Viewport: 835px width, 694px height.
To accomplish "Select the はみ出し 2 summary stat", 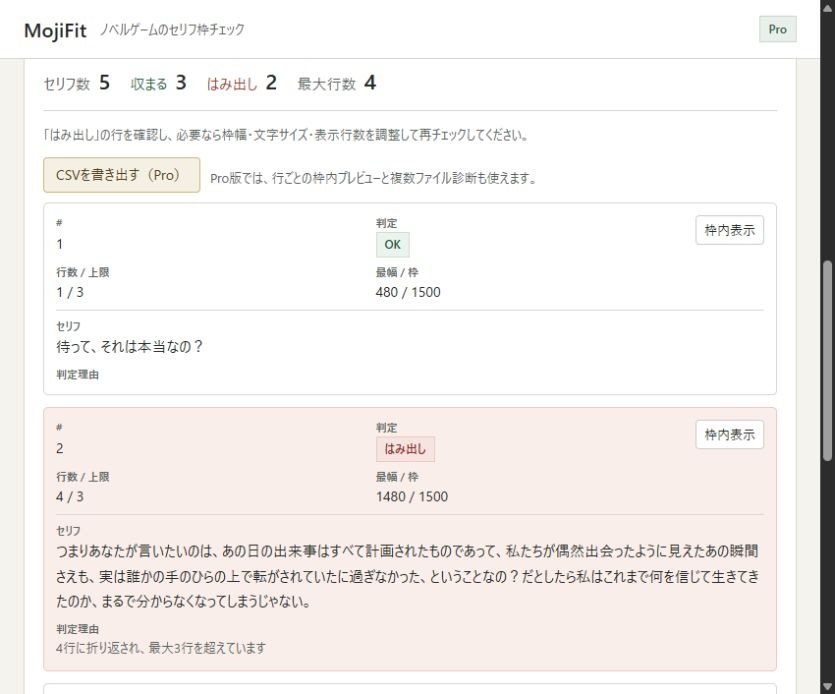I will 242,83.
